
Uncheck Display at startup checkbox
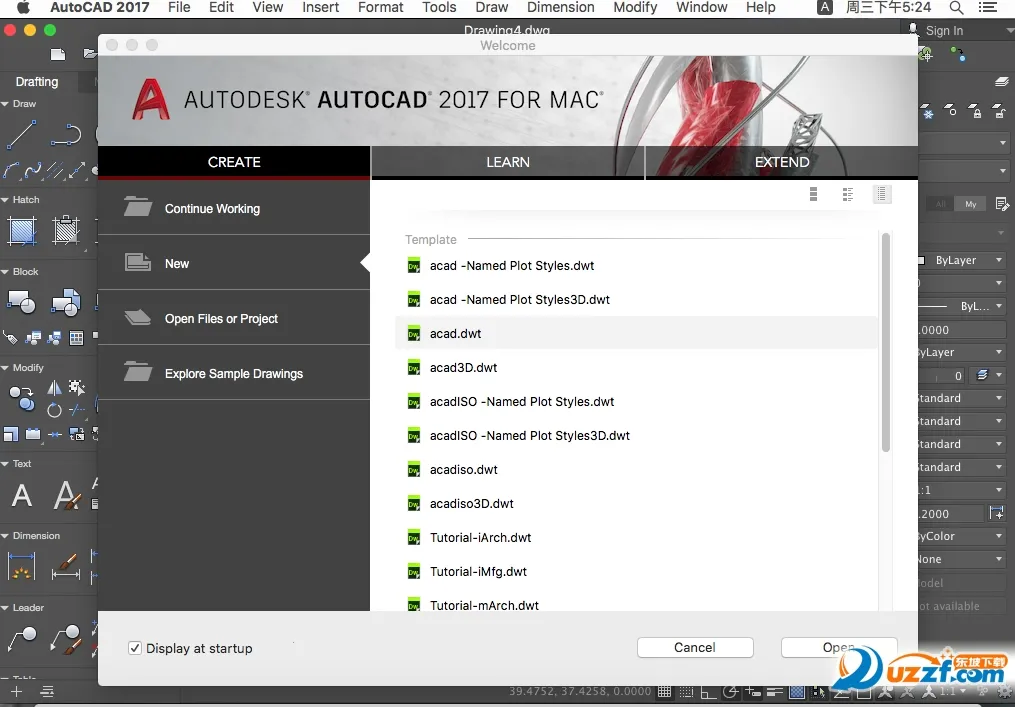pos(135,648)
